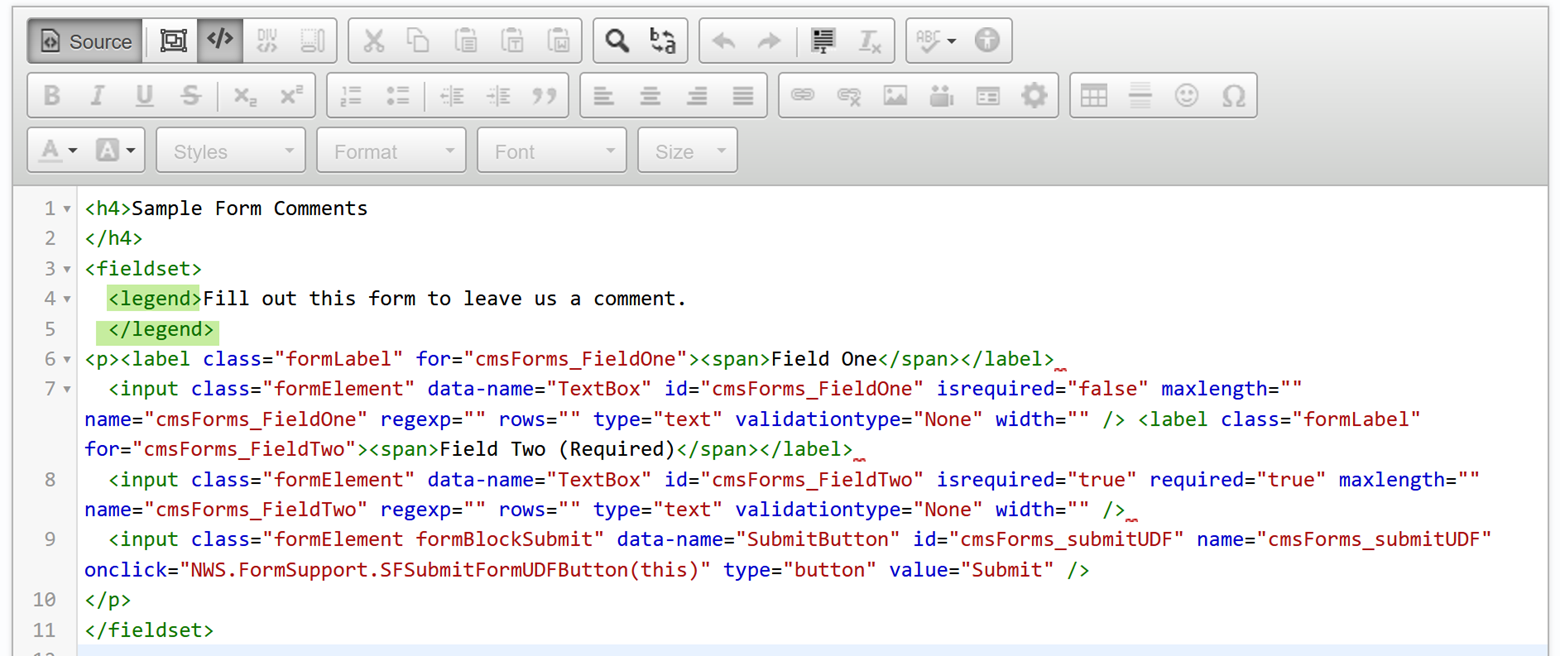Click the Cut scissors icon
Viewport: 1560px width, 656px height.
point(373,41)
